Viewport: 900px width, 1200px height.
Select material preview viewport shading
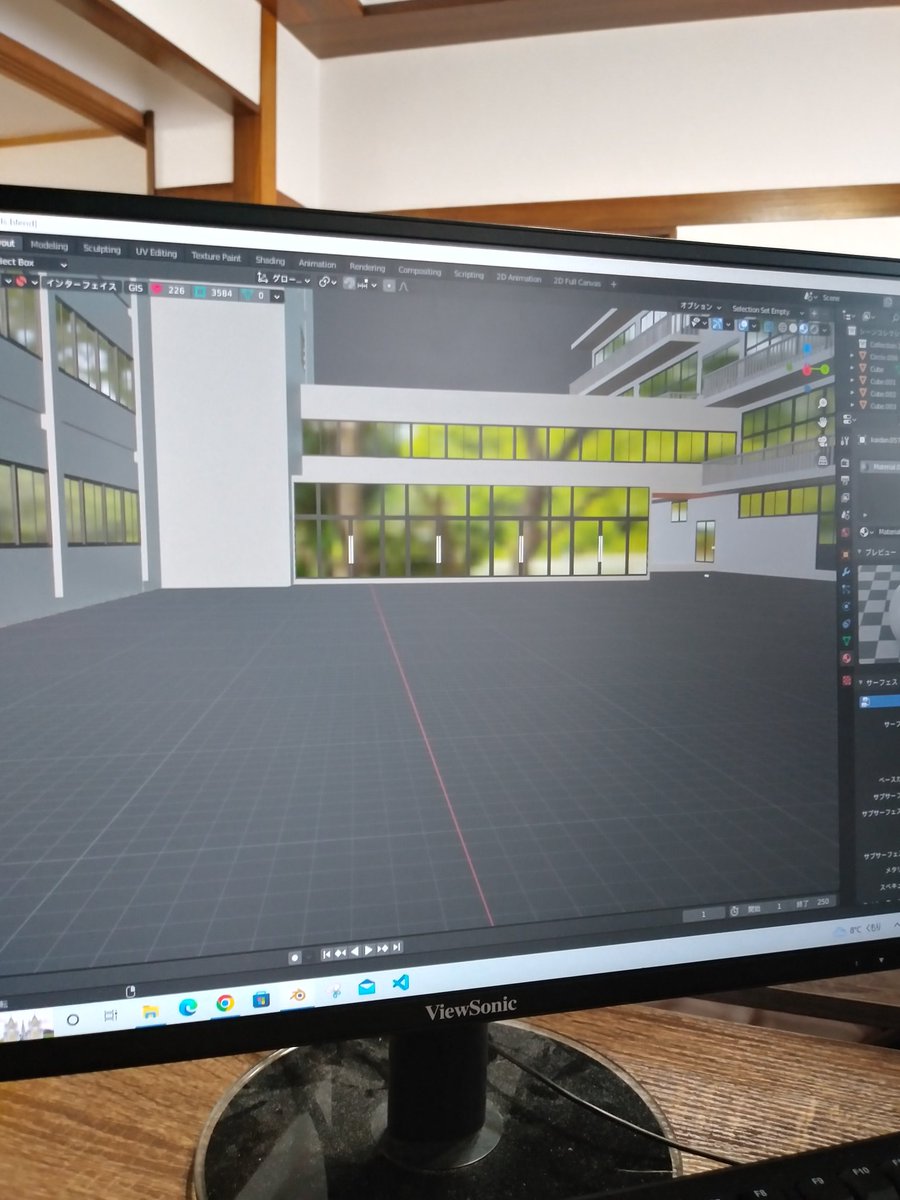pos(803,329)
